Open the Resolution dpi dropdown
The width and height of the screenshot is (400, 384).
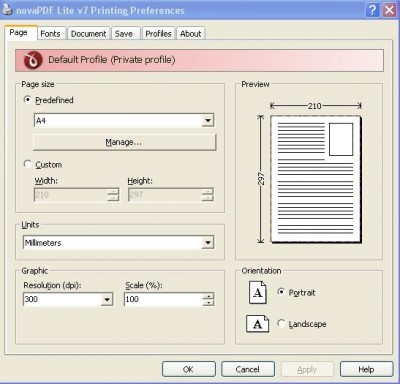[x=107, y=299]
